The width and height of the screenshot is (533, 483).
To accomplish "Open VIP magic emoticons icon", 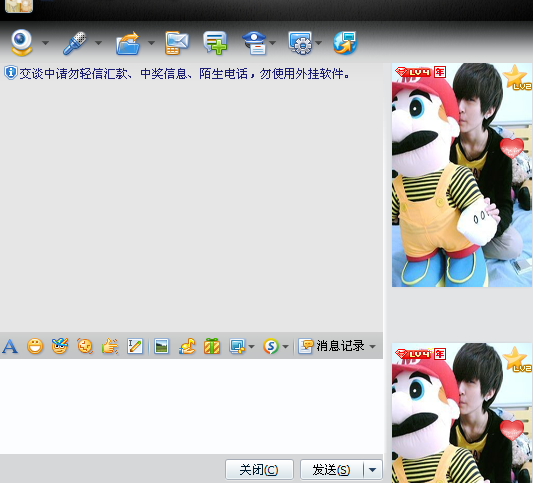I will (x=60, y=346).
